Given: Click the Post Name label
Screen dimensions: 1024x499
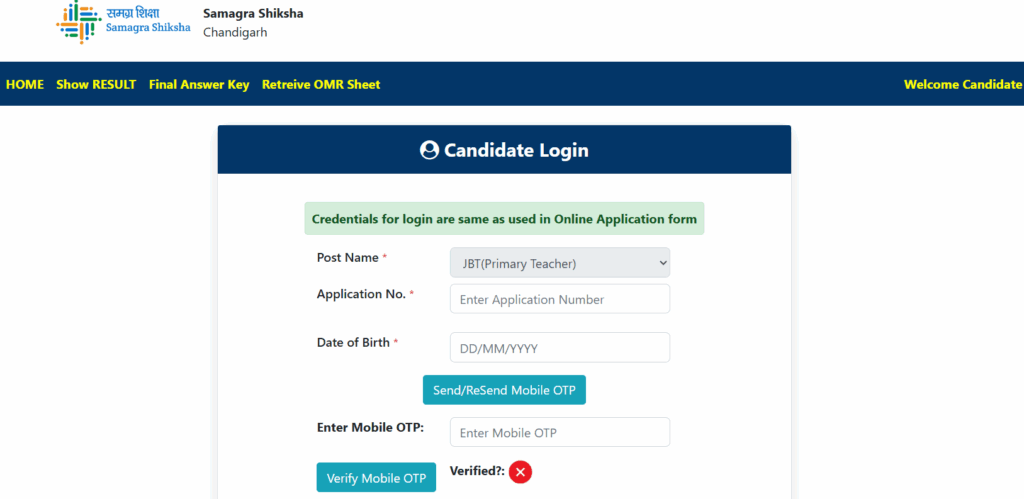Looking at the screenshot, I should 348,258.
